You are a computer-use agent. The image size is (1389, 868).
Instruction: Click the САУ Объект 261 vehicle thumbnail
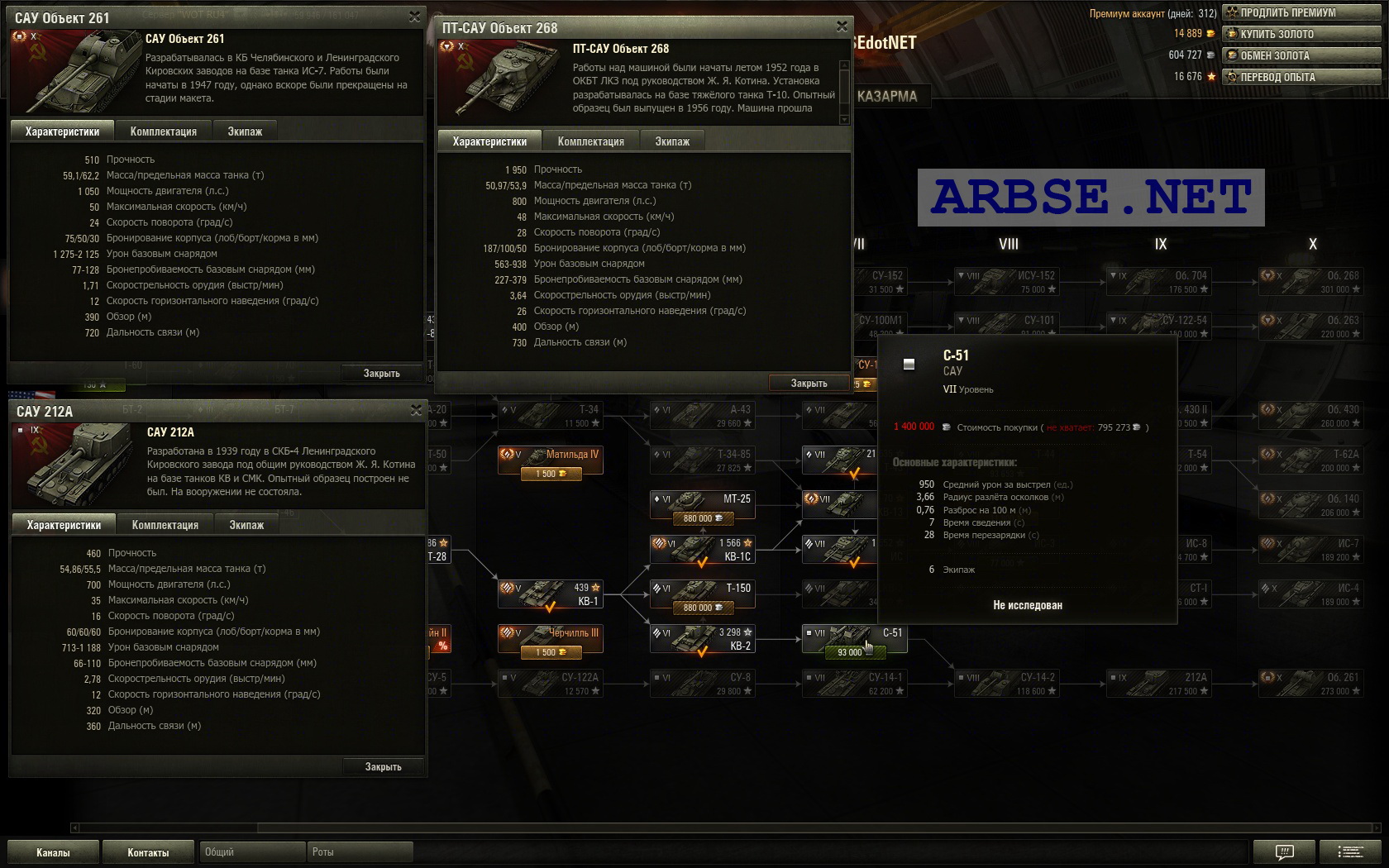coord(76,72)
